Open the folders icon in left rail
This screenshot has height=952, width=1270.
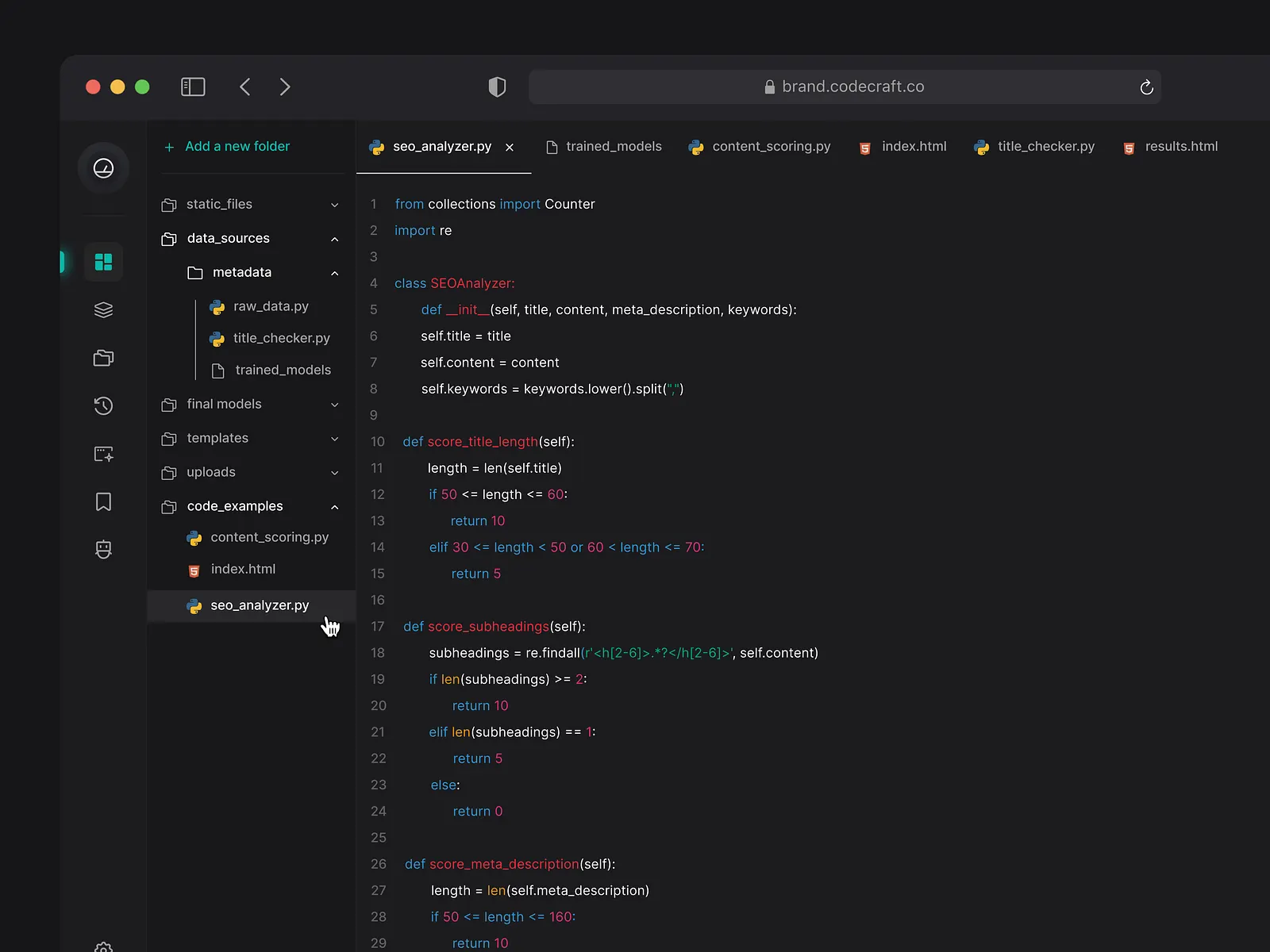coord(103,358)
